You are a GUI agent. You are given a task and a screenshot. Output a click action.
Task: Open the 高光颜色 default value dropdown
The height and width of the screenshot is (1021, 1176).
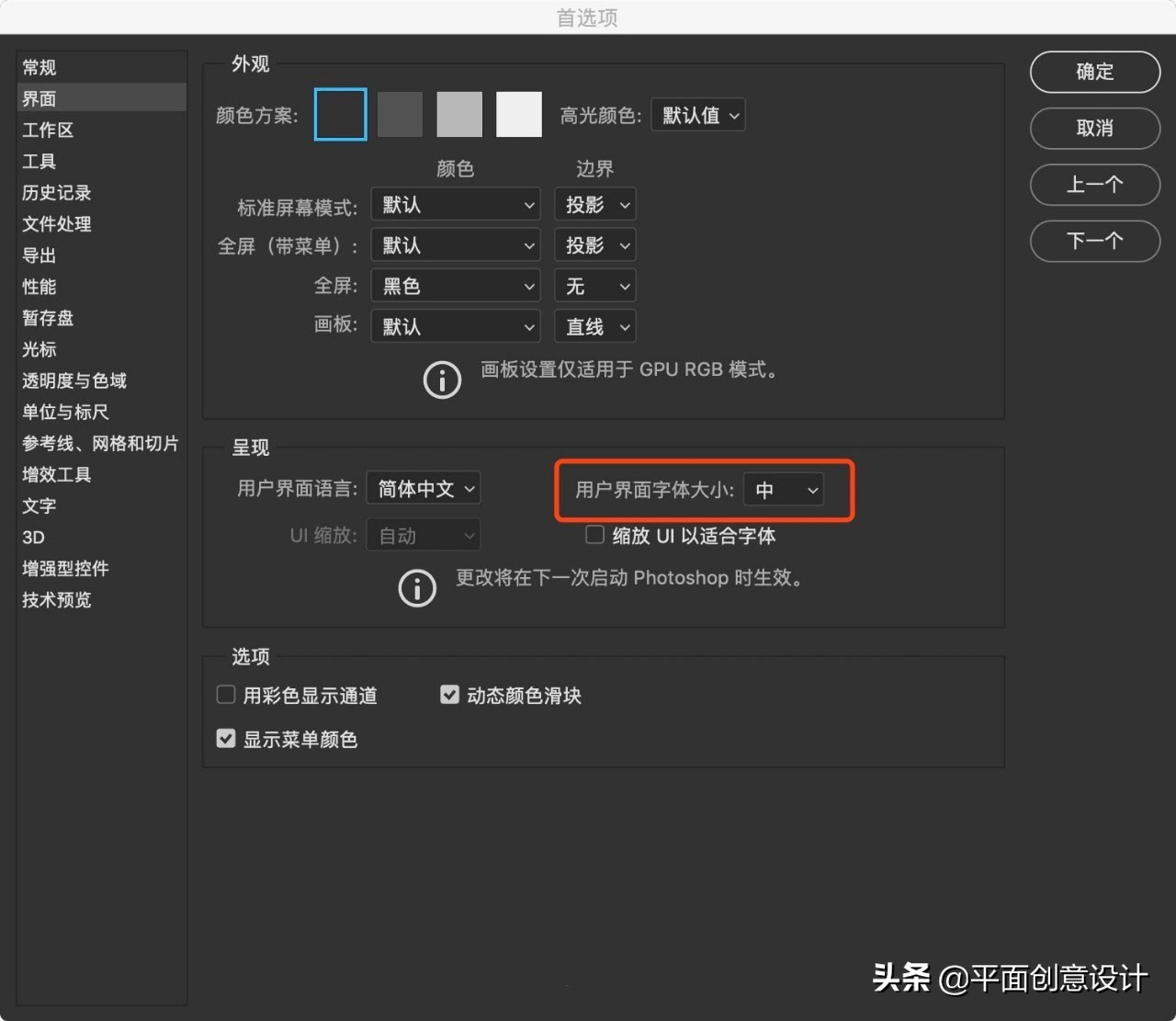(x=697, y=114)
